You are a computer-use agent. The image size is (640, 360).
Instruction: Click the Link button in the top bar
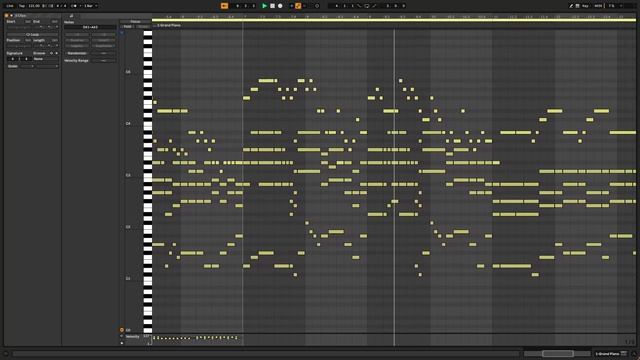point(10,6)
